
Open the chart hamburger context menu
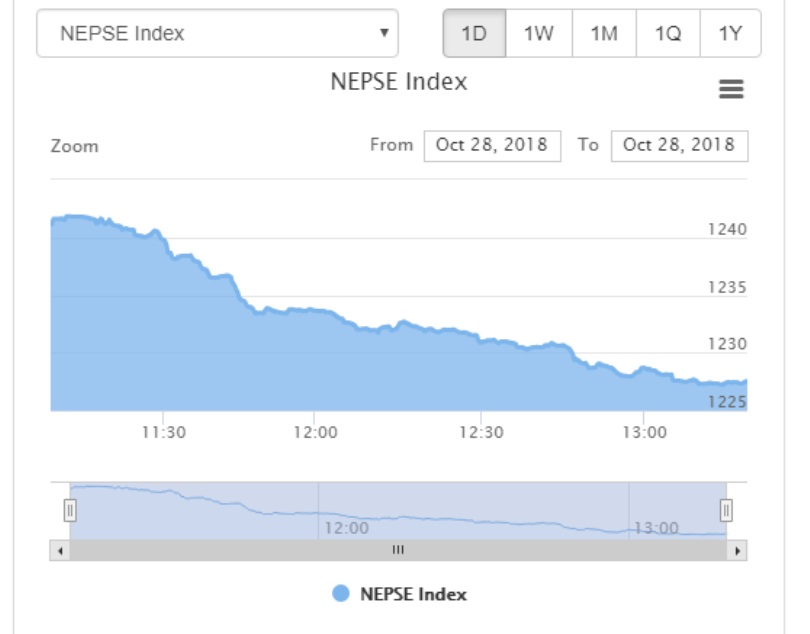click(x=731, y=90)
